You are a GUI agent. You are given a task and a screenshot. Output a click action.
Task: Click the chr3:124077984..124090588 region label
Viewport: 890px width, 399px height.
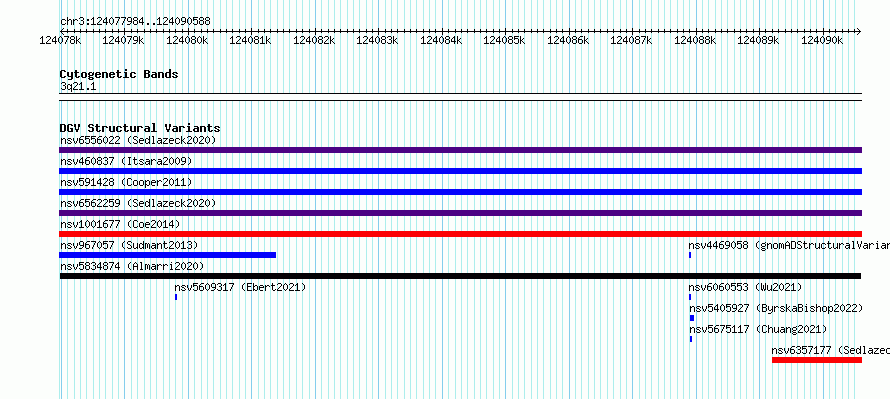point(135,22)
